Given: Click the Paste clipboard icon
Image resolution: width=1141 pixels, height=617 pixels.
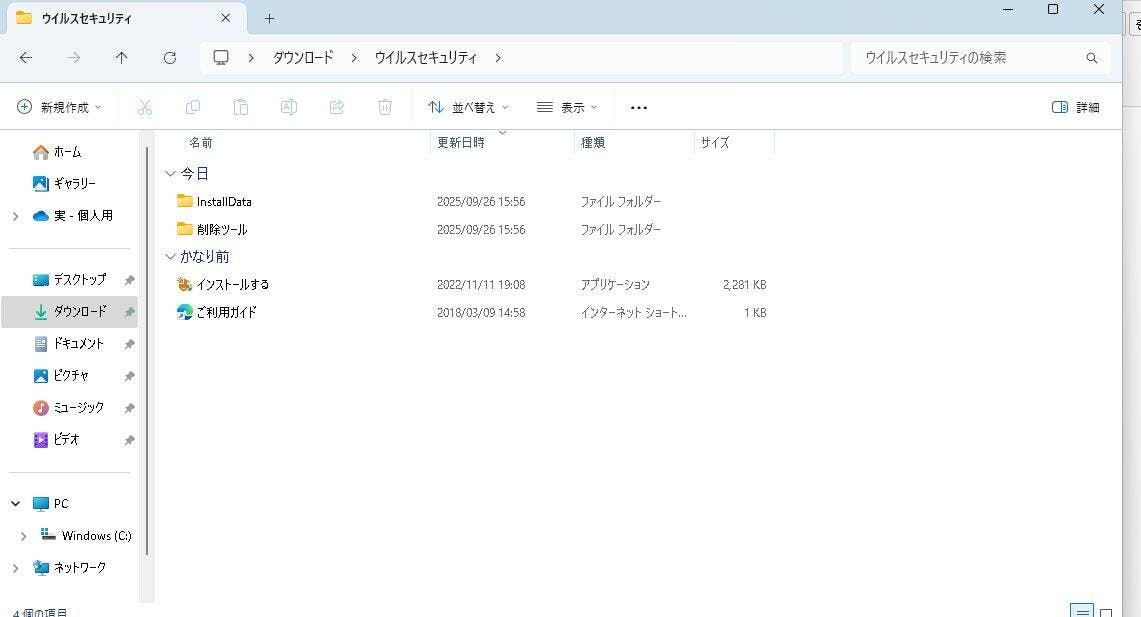Looking at the screenshot, I should [x=241, y=107].
